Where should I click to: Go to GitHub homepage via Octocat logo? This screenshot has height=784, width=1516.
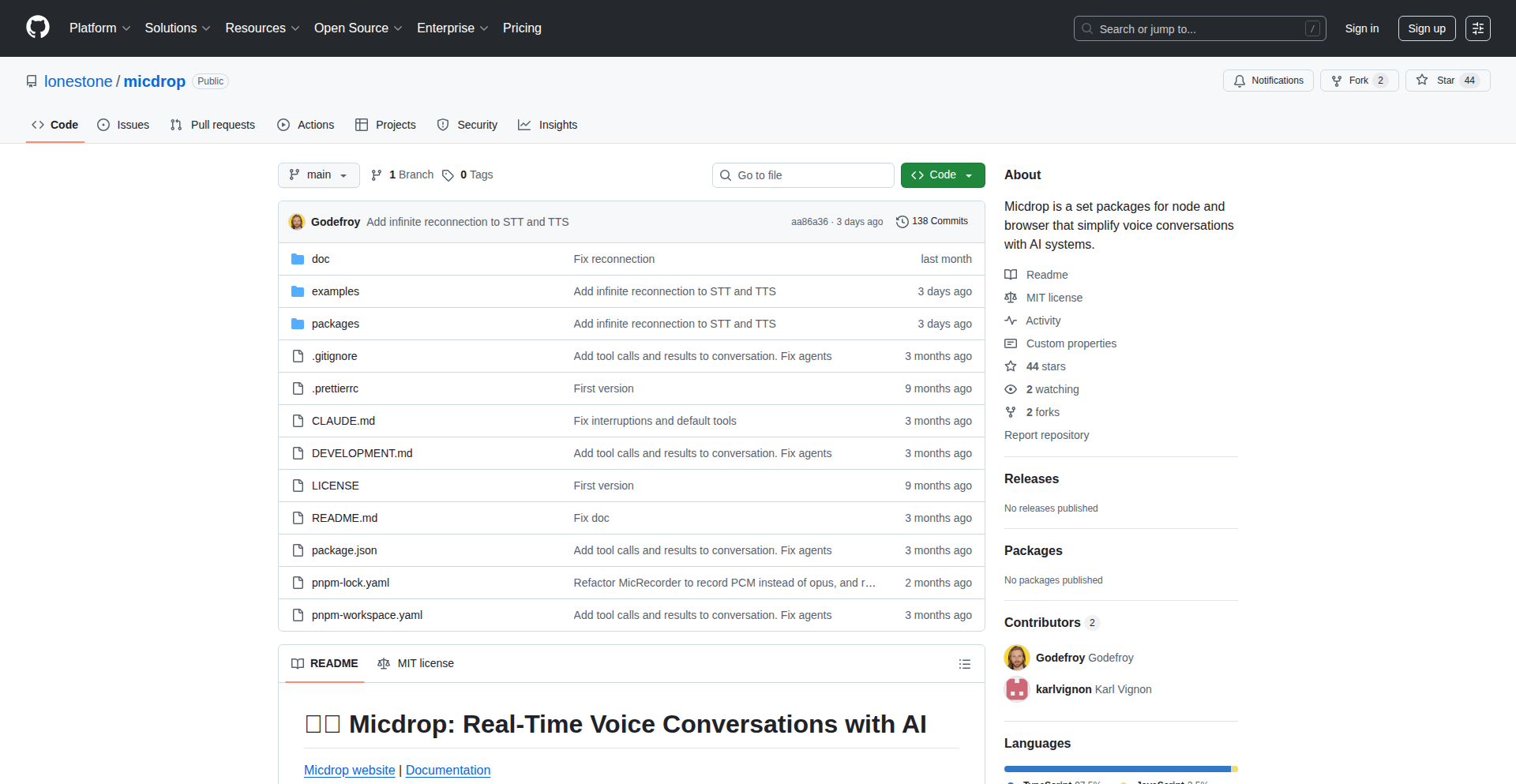click(x=38, y=28)
